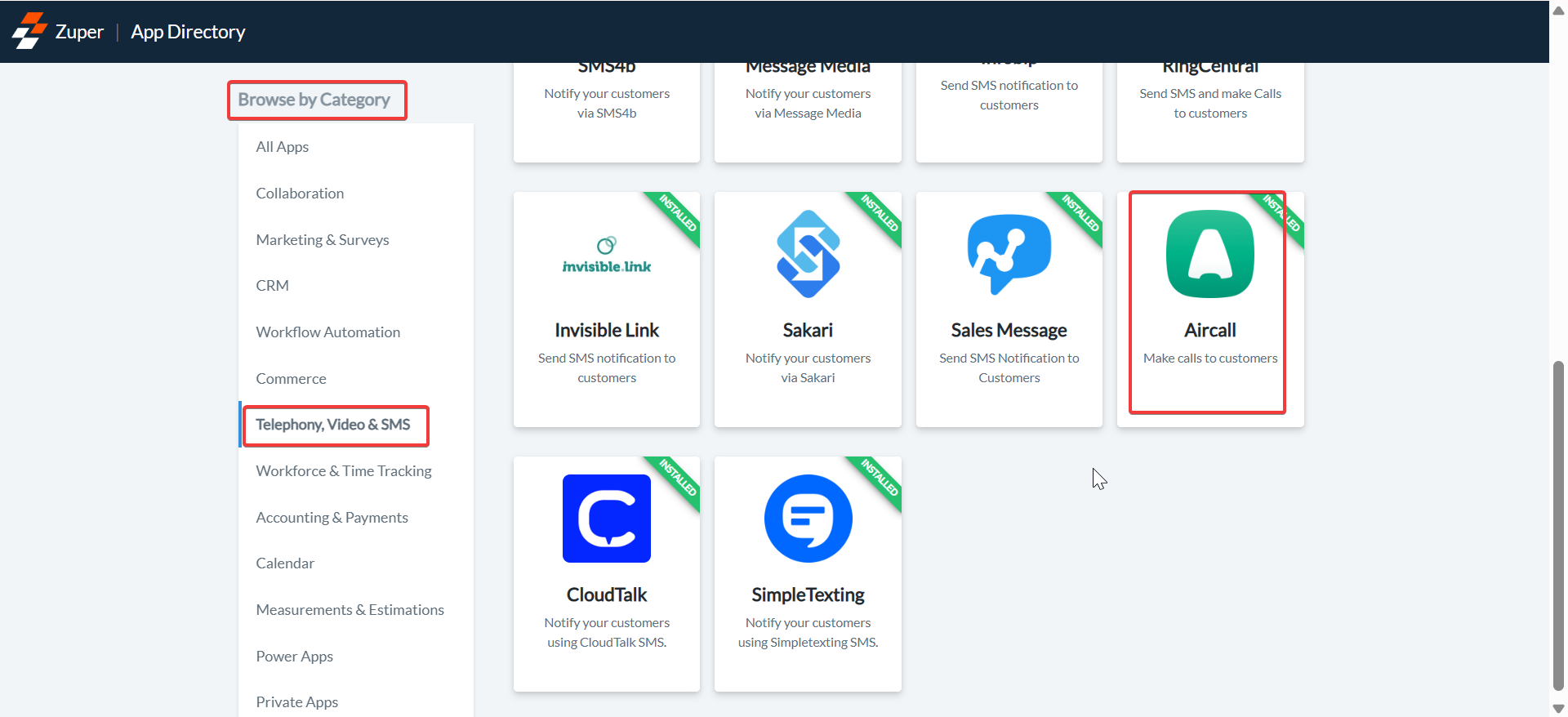Open the Aircall app title

pos(1209,330)
